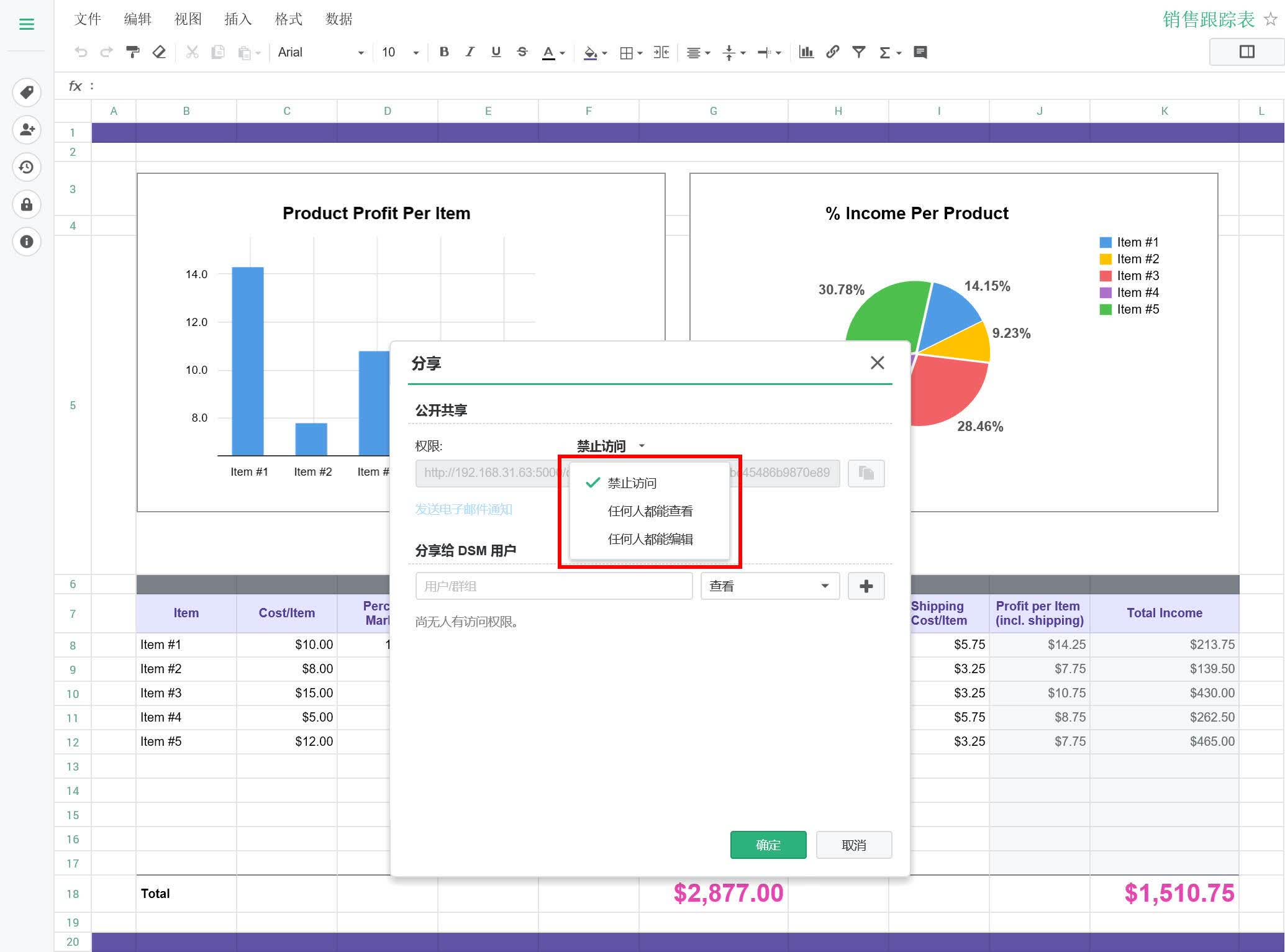Viewport: 1285px width, 952px height.
Task: Select 任何人都能查看 option
Action: [650, 511]
